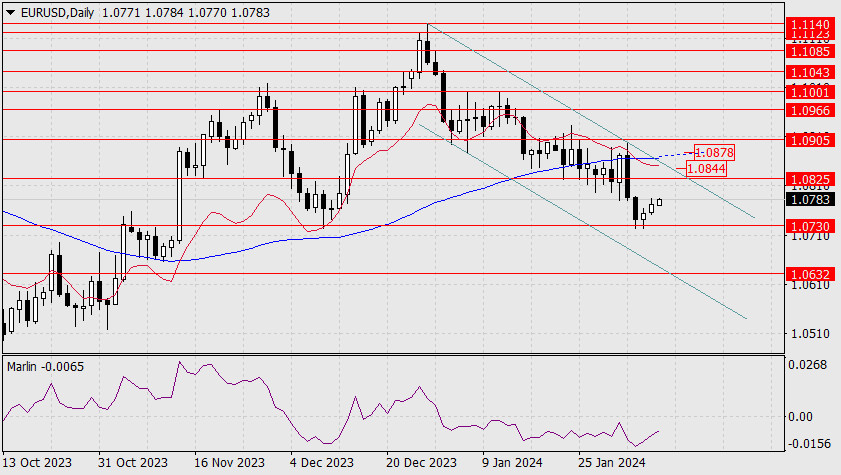
Task: Click the Marlin 0.00 zero-level scale value
Action: coord(800,417)
